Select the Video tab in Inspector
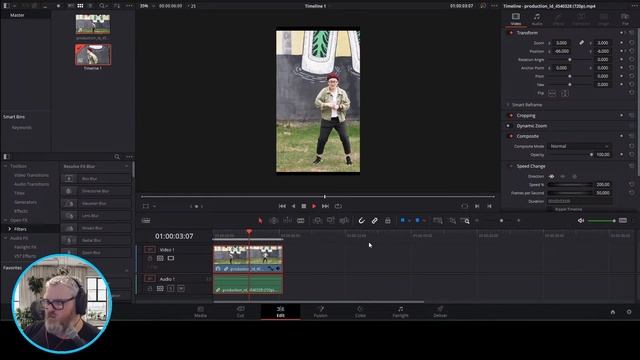This screenshot has height=360, width=640. 516,19
